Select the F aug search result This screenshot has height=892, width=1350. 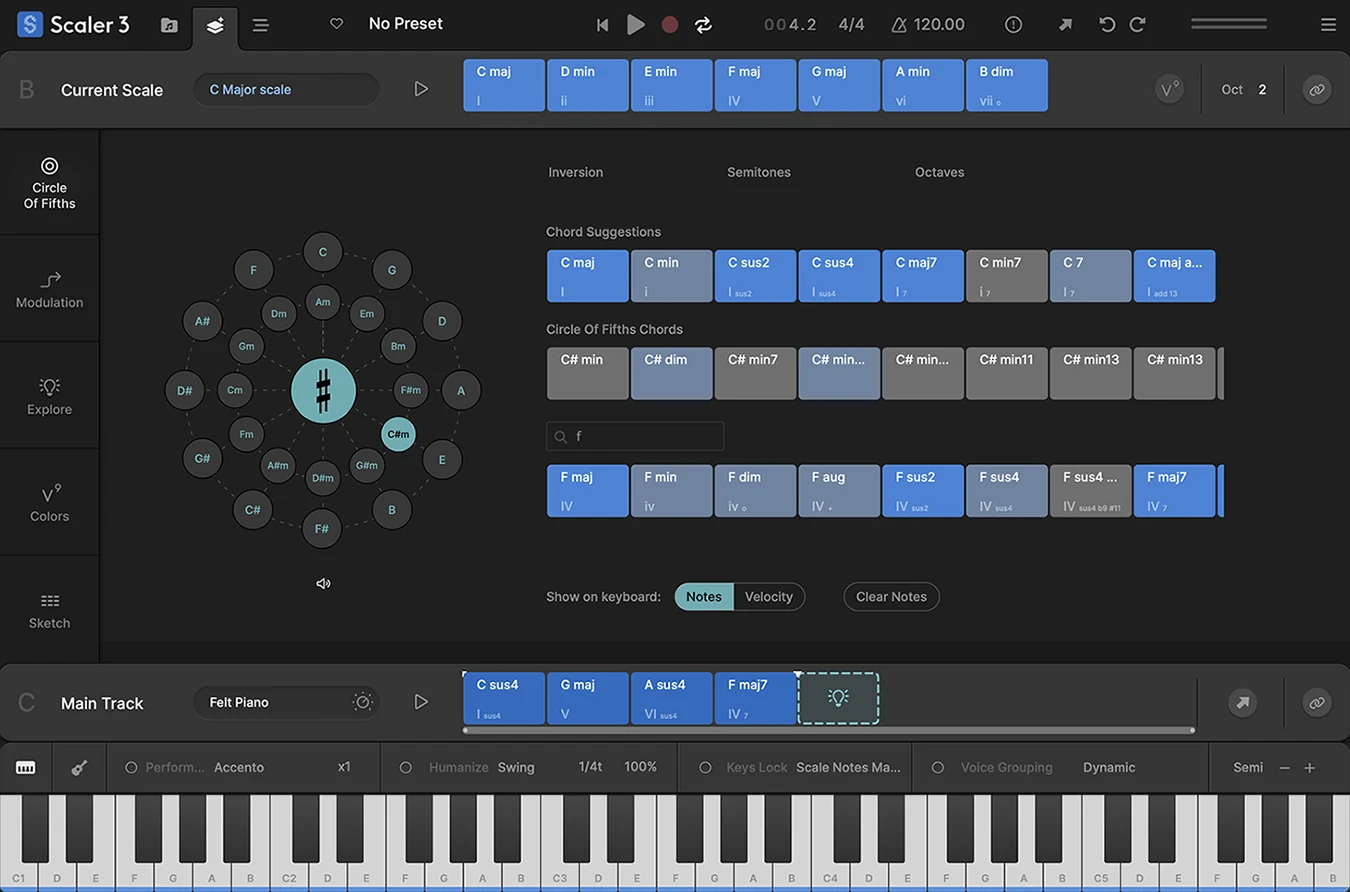pos(839,490)
